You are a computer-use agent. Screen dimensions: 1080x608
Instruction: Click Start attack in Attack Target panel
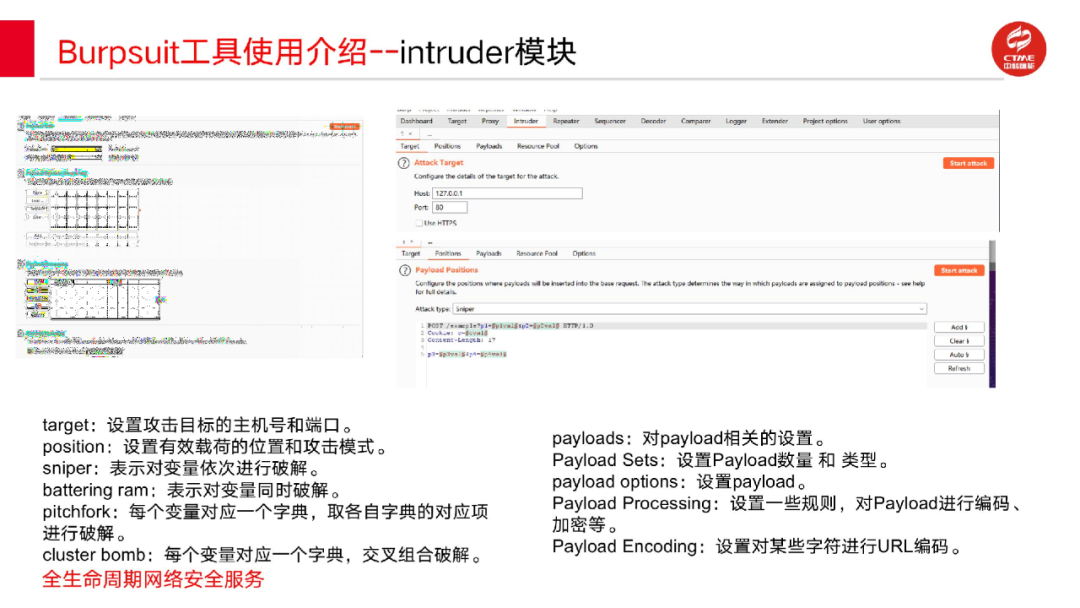tap(968, 164)
